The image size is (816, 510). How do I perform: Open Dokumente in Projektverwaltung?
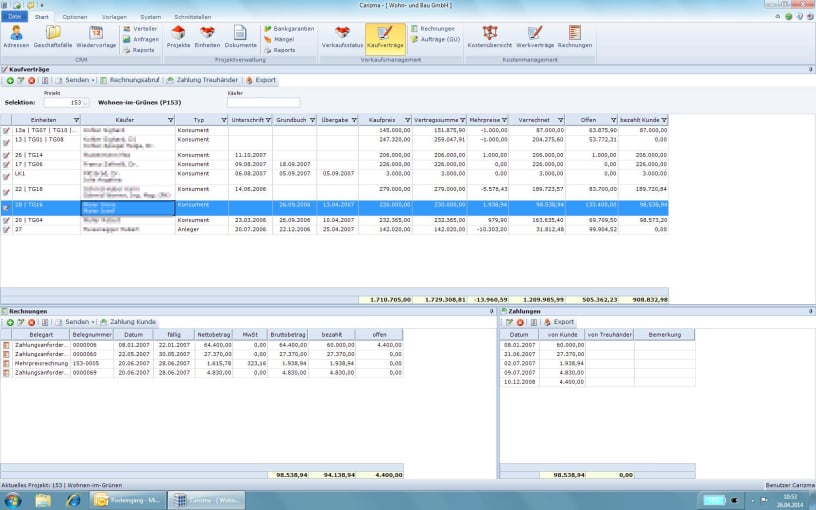coord(240,37)
